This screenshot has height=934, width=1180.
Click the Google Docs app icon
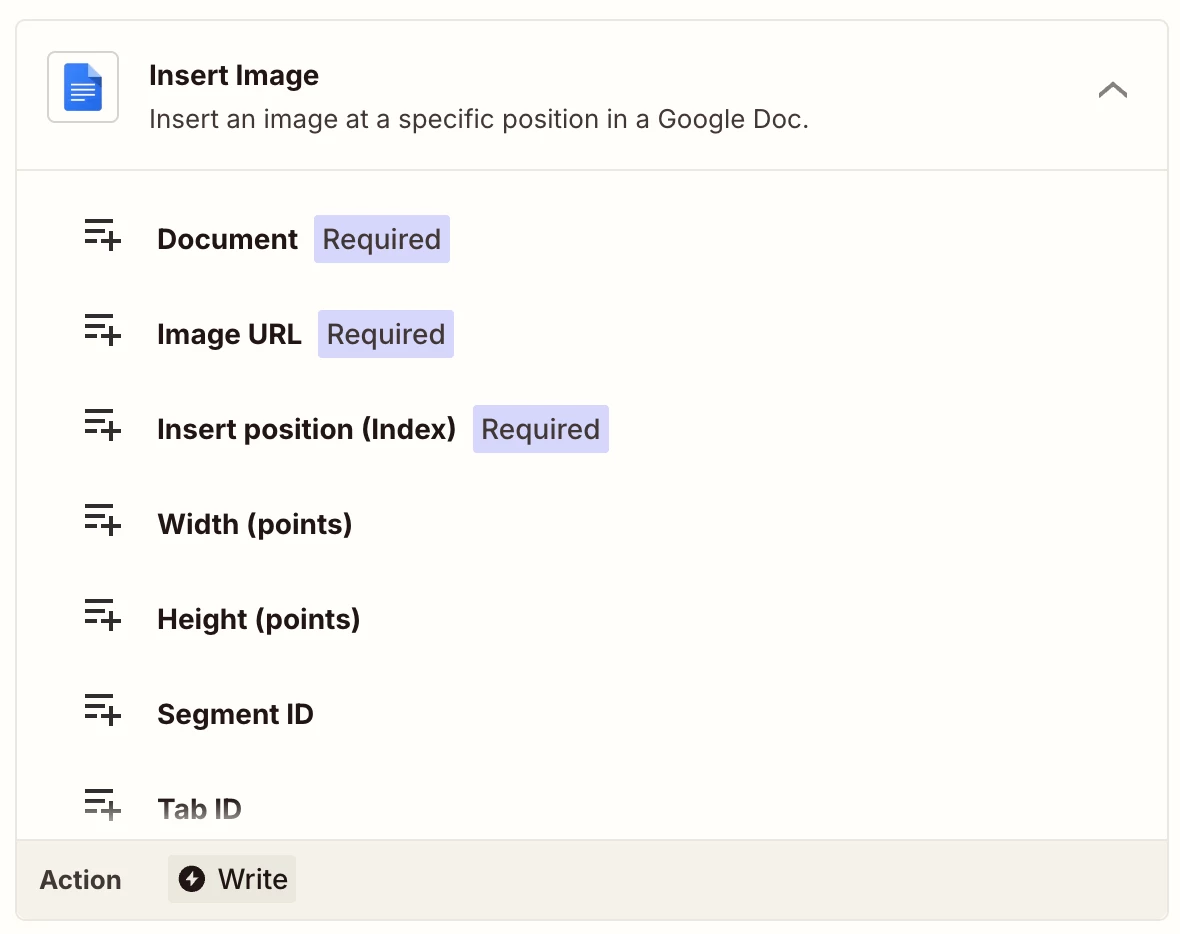[x=83, y=87]
